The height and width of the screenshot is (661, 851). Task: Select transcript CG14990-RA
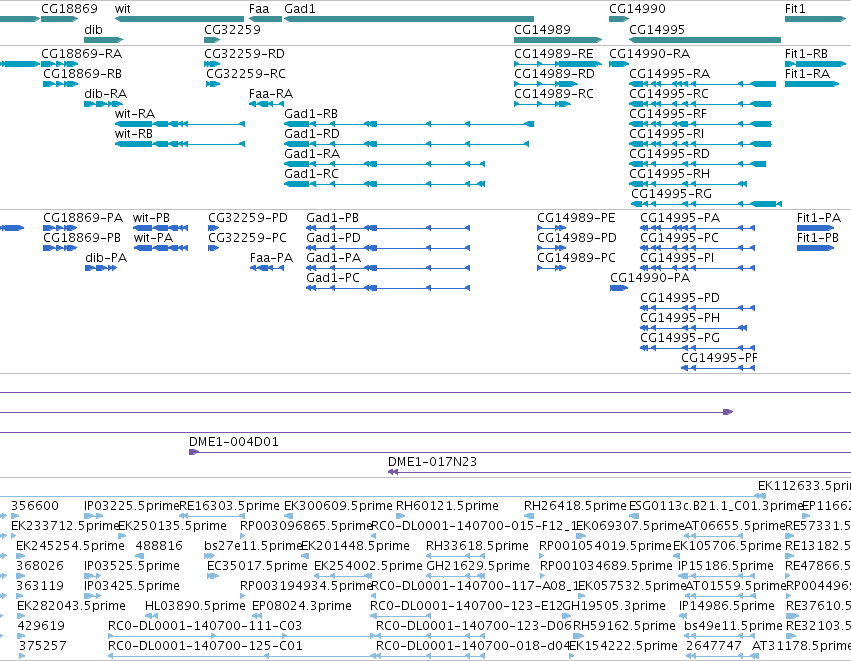coord(619,64)
